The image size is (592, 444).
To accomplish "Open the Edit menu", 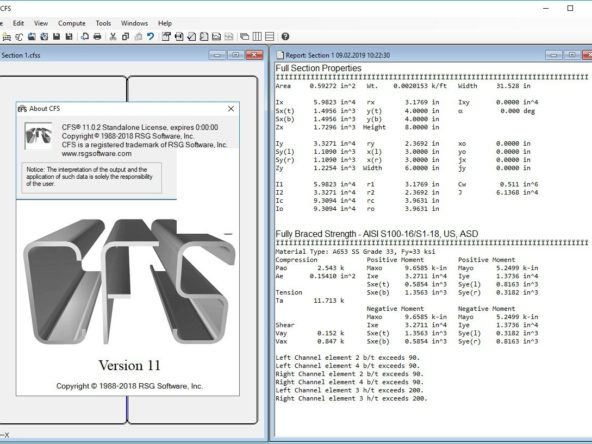I will click(x=18, y=23).
